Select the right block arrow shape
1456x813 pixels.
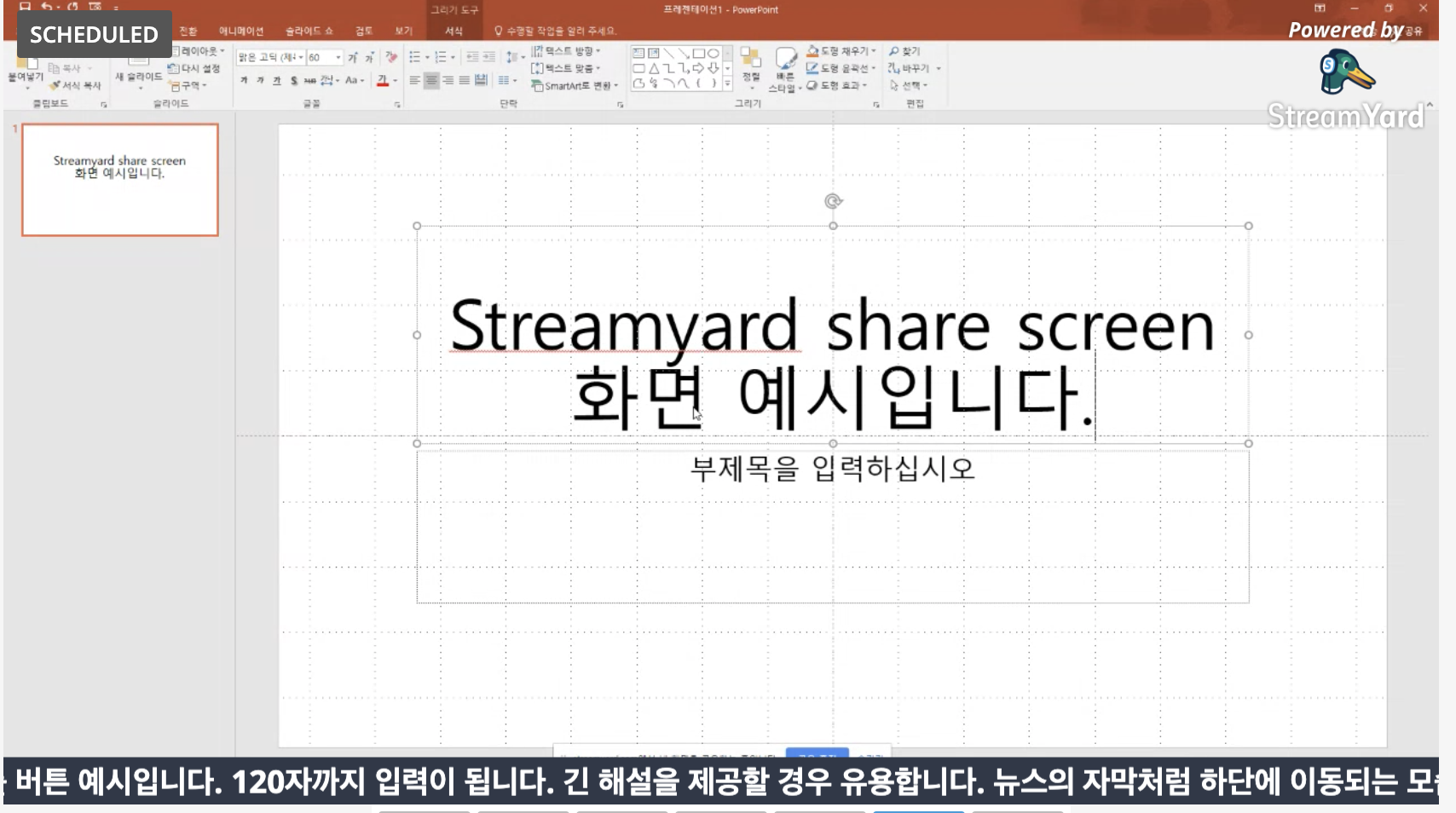click(699, 68)
